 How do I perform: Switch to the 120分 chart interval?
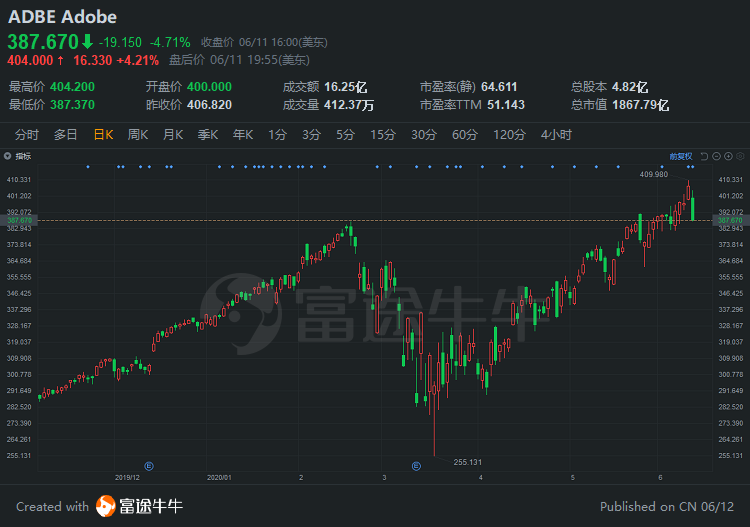(x=509, y=135)
